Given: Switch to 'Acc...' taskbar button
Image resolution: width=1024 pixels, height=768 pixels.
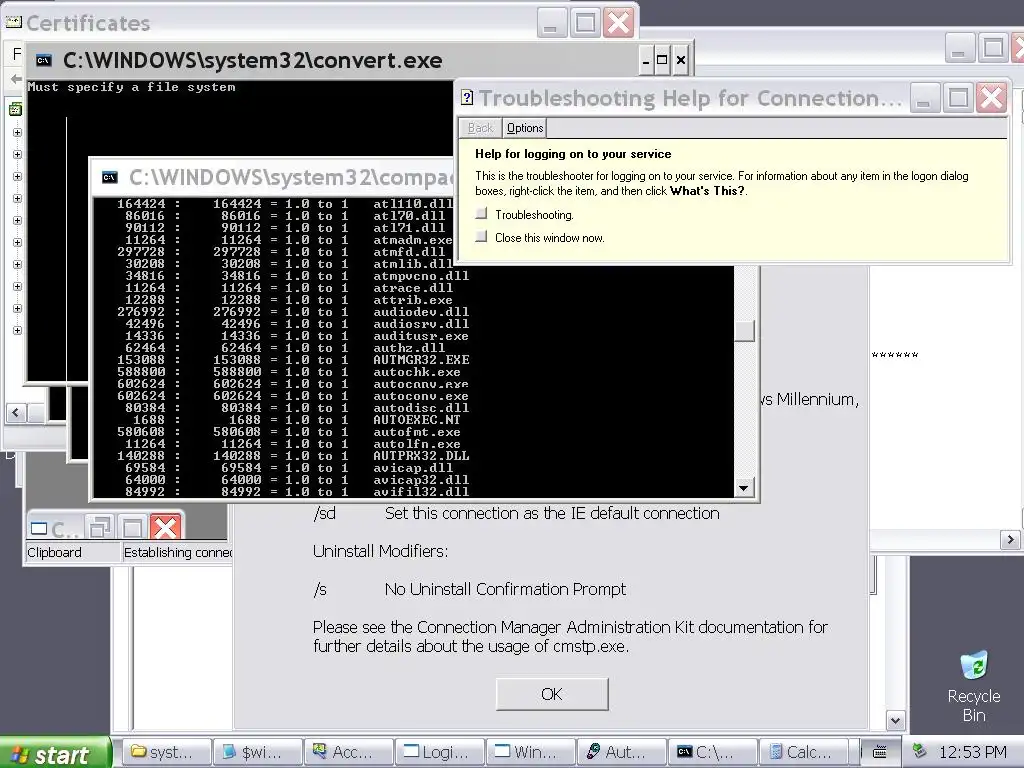Looking at the screenshot, I should pos(350,752).
